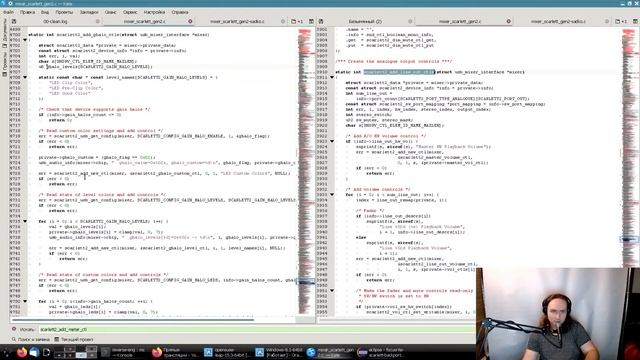The height and width of the screenshot is (360, 640).
Task: Close right pane mixer_scarlett_gen2-sadko.c tab
Action: point(607,21)
